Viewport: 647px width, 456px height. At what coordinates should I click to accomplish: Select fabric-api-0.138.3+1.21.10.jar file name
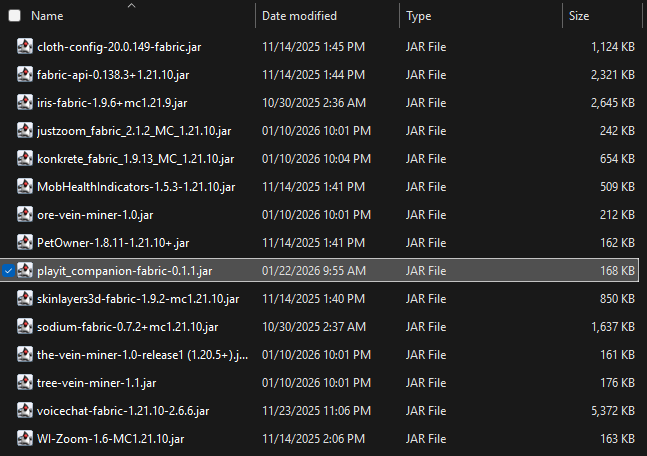113,75
